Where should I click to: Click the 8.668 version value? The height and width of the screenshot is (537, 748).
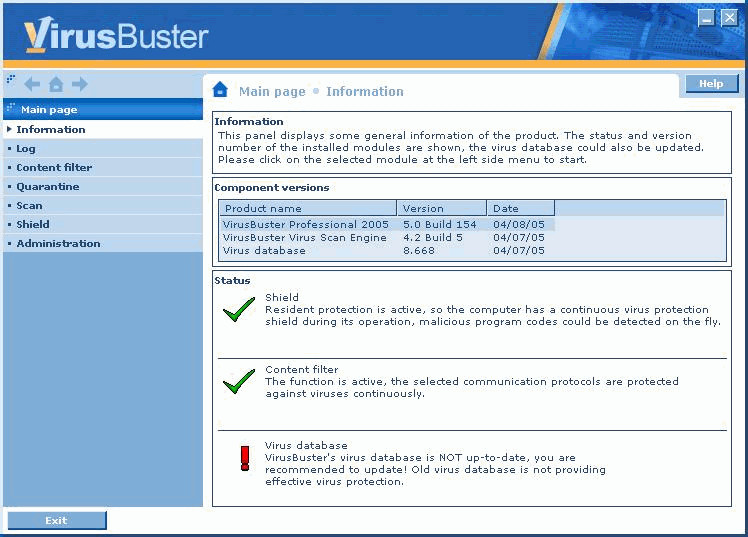[x=419, y=250]
